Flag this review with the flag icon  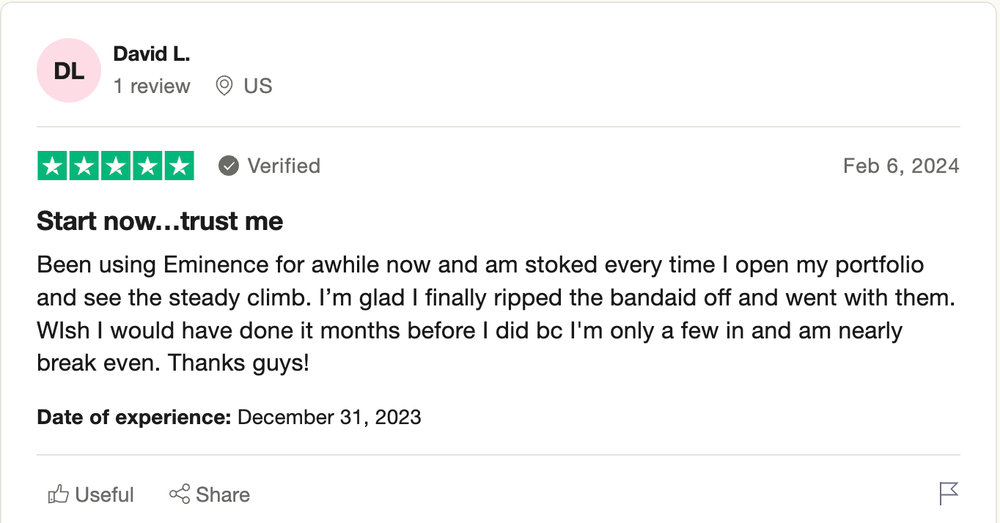pos(948,493)
